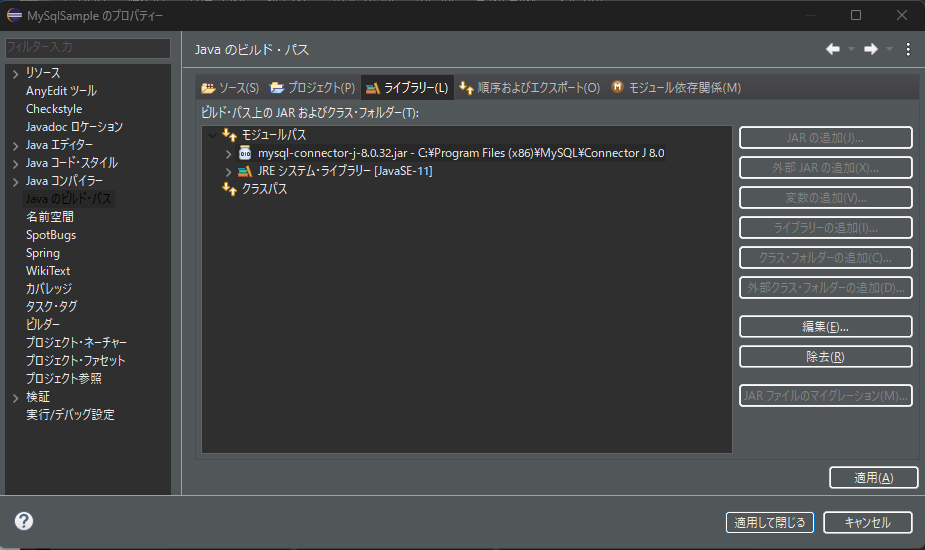Screen dimensions: 925x550
Task: Open the ビルダー settings page
Action: pos(42,325)
